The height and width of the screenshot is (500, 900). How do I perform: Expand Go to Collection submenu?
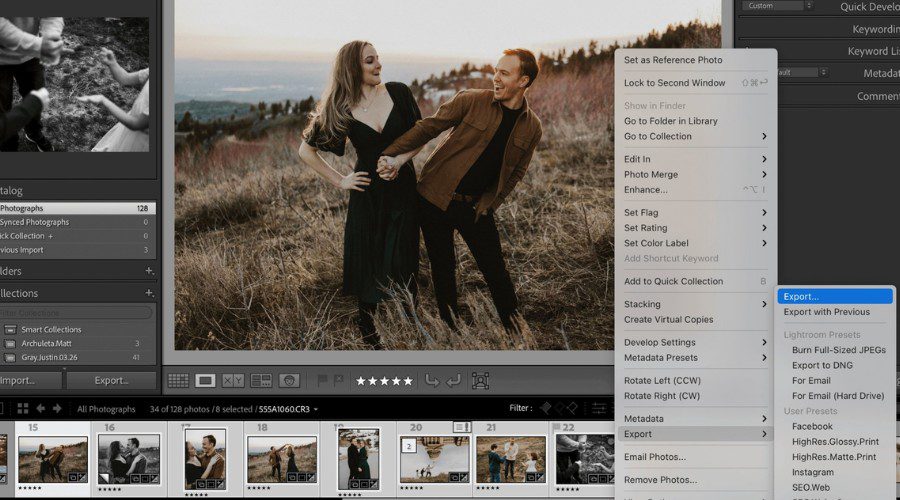[696, 136]
